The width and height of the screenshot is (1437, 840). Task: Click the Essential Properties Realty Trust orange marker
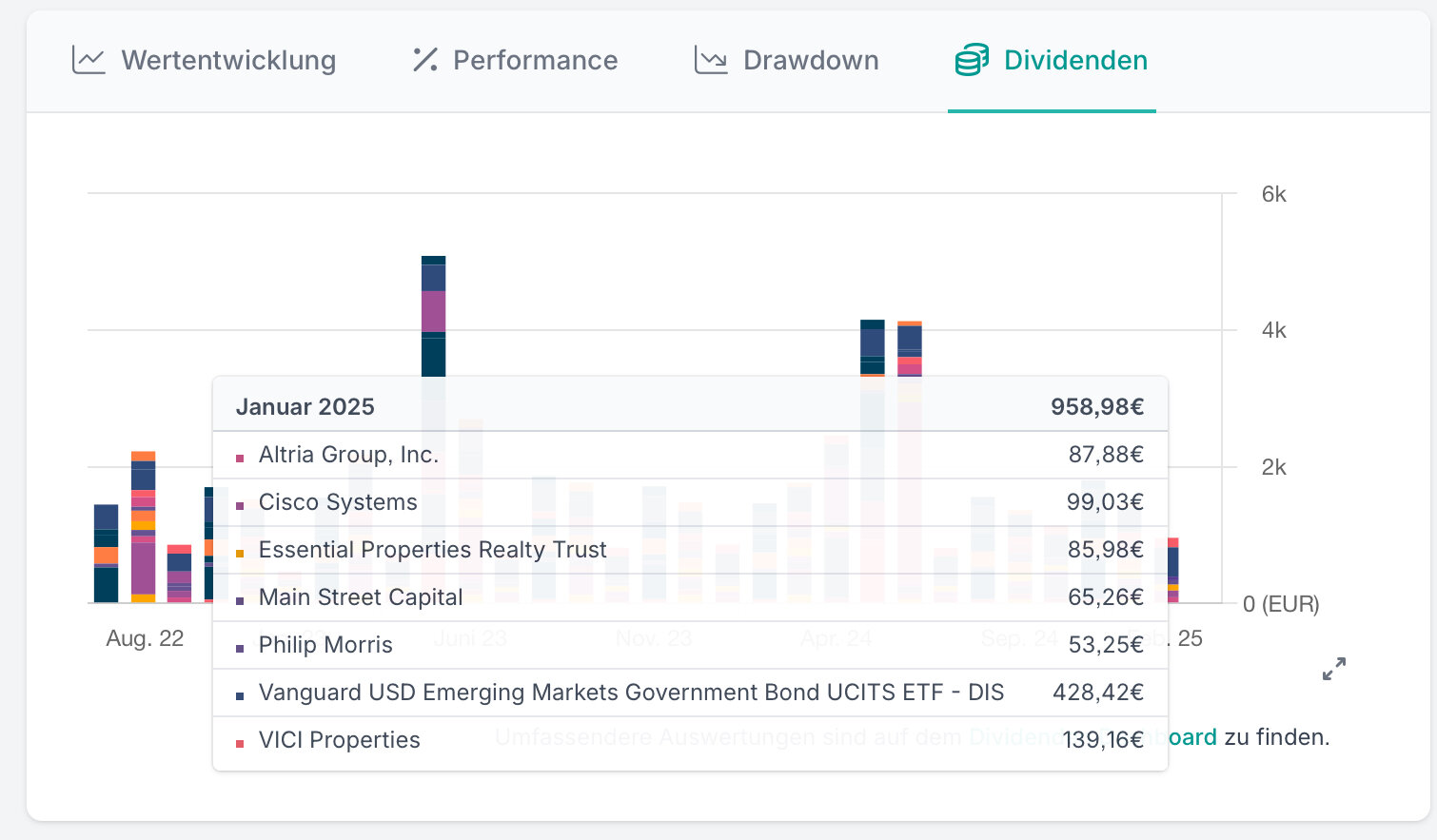(x=240, y=554)
